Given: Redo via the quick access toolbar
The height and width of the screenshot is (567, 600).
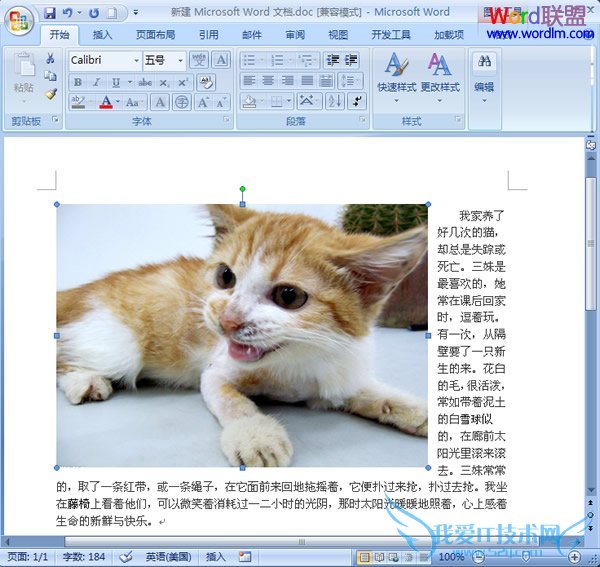Looking at the screenshot, I should pos(94,13).
